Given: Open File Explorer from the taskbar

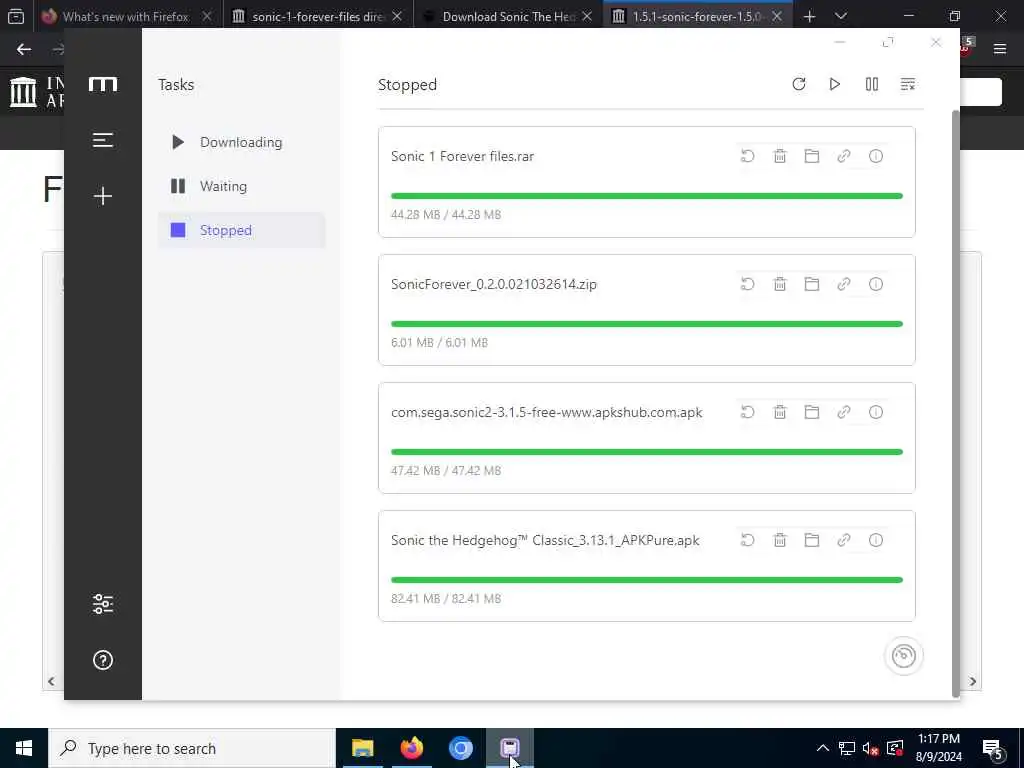Looking at the screenshot, I should [x=362, y=748].
